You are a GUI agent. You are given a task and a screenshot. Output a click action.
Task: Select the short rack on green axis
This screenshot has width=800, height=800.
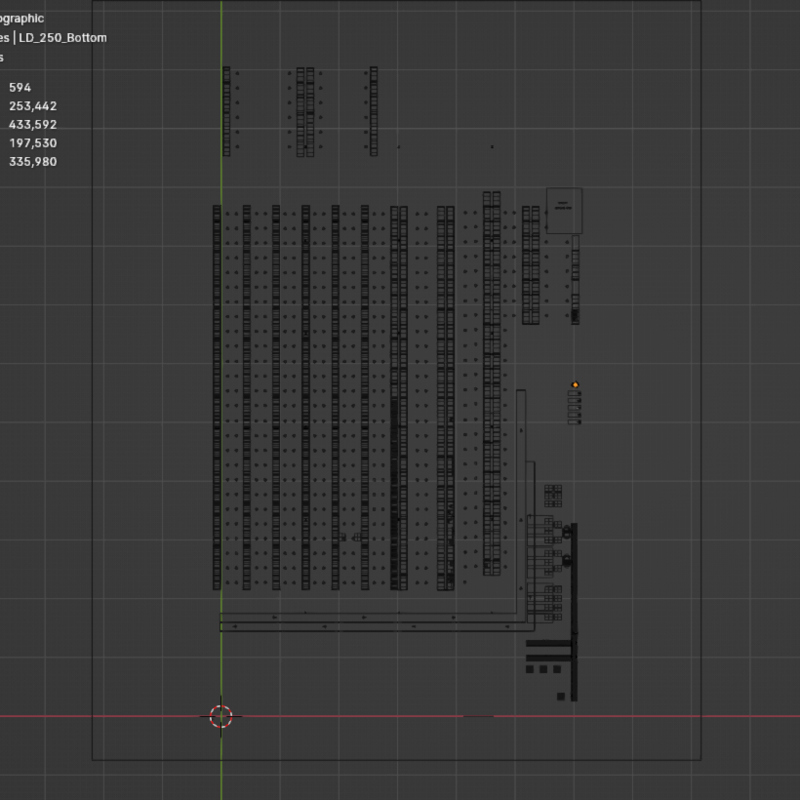pyautogui.click(x=226, y=111)
